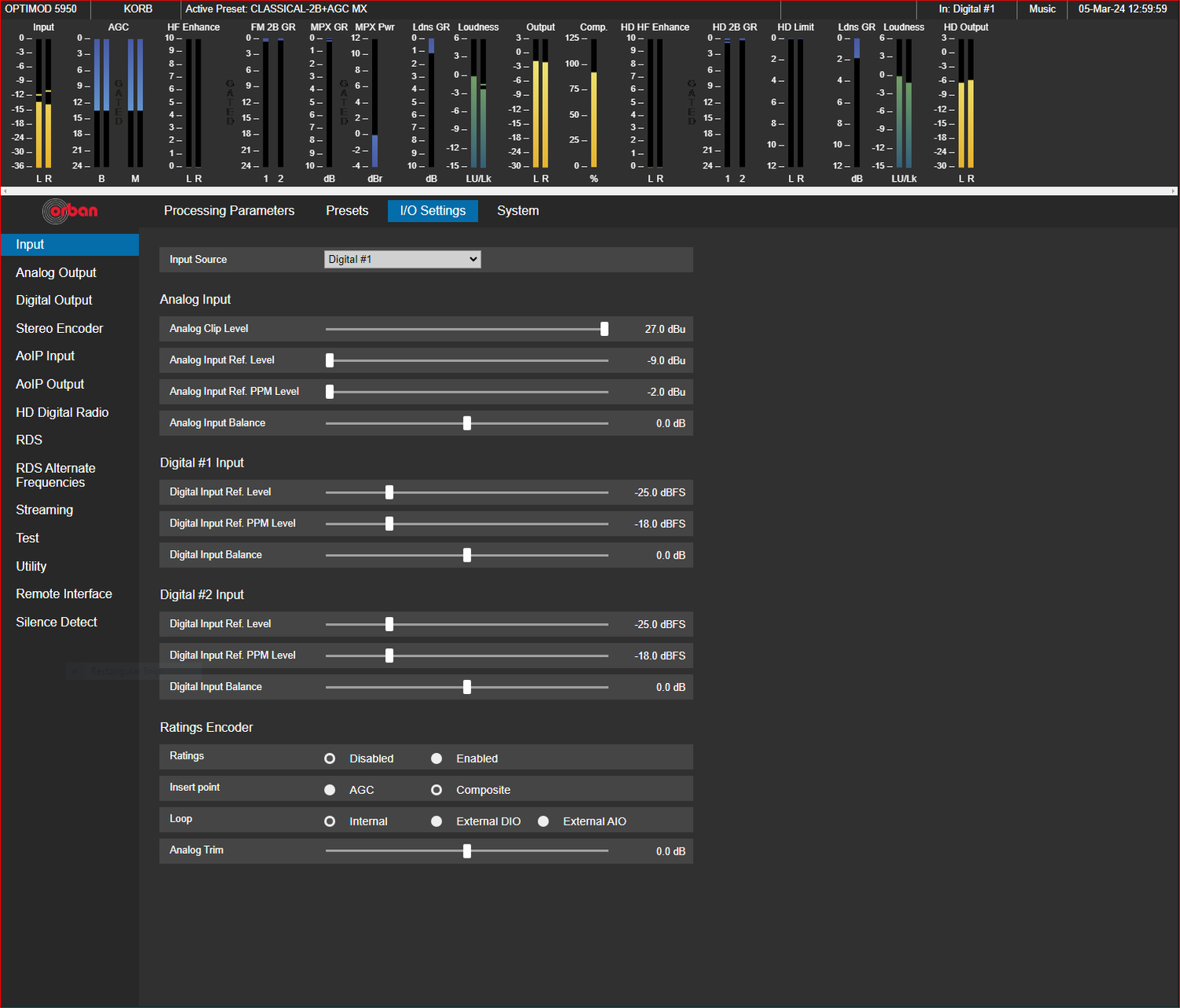Open RDS Alternate Frequencies page
Viewport: 1180px width, 1008px height.
point(55,475)
